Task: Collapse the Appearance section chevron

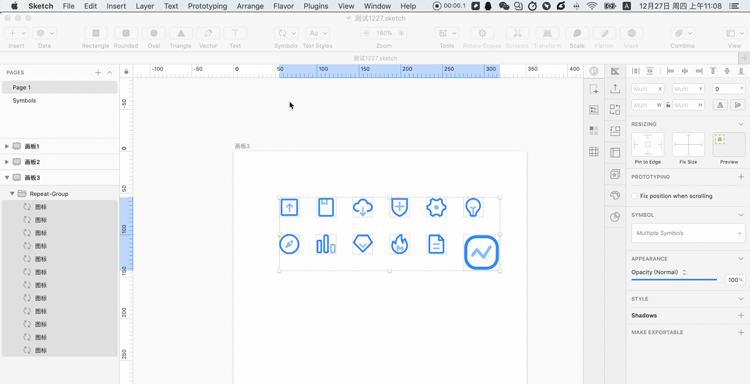Action: [741, 259]
